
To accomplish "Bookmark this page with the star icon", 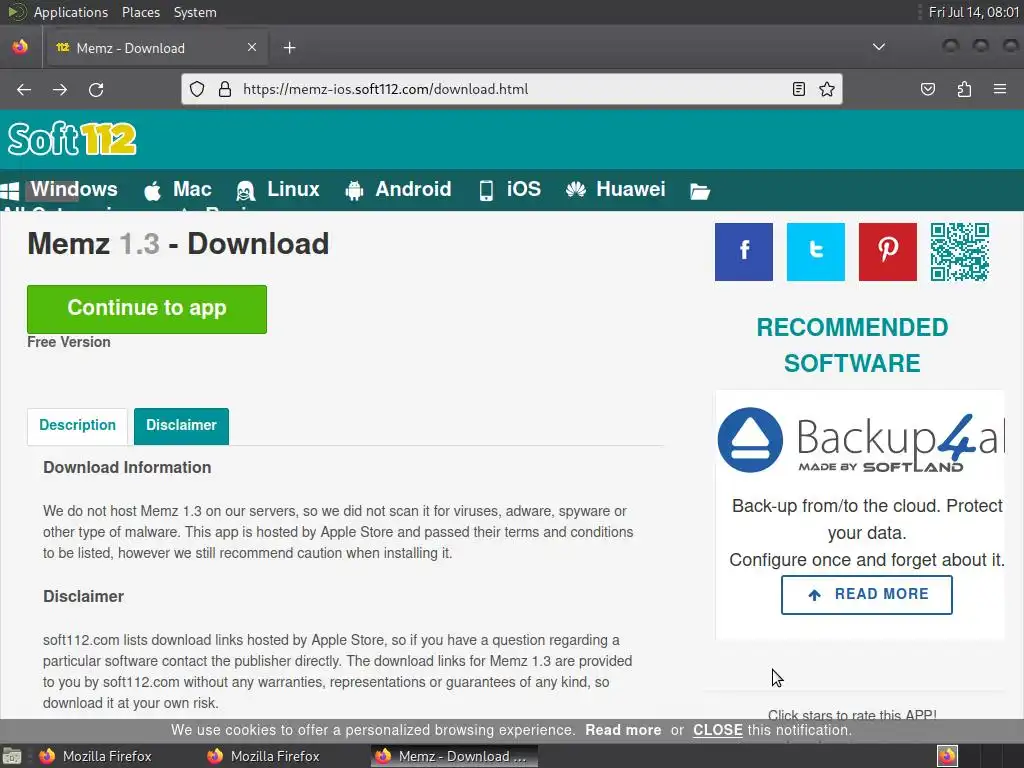I will click(x=827, y=89).
